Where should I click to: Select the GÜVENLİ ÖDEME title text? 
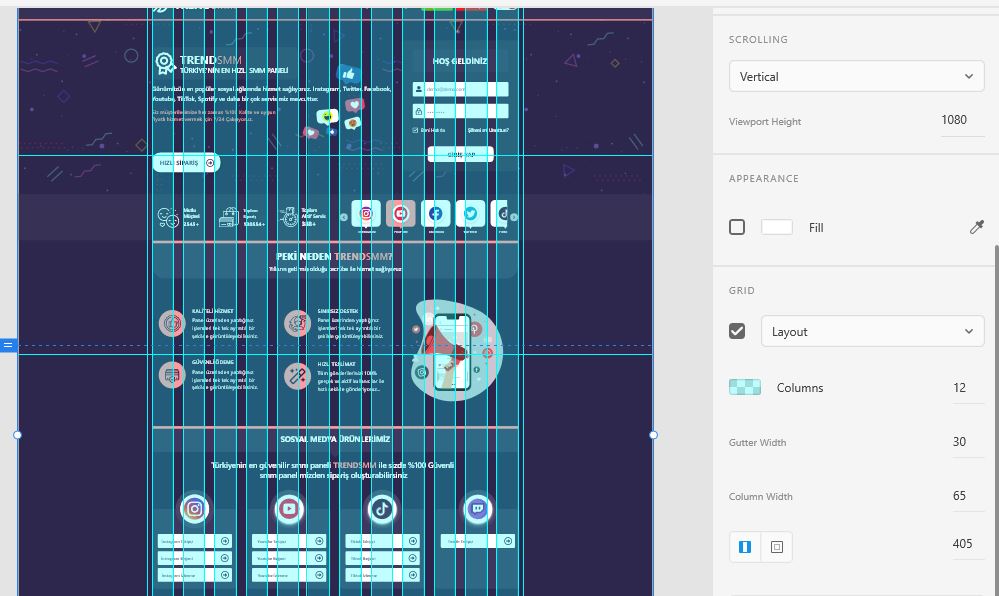click(212, 362)
